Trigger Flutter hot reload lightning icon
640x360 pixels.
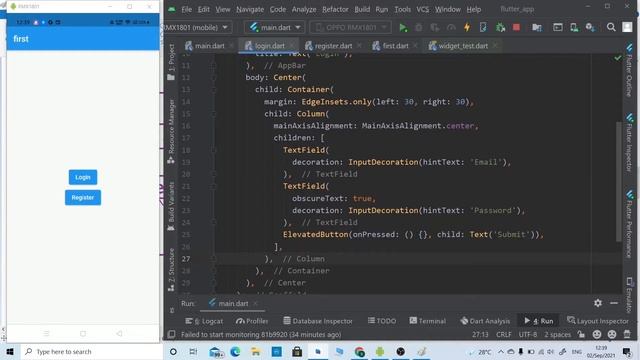tap(467, 27)
